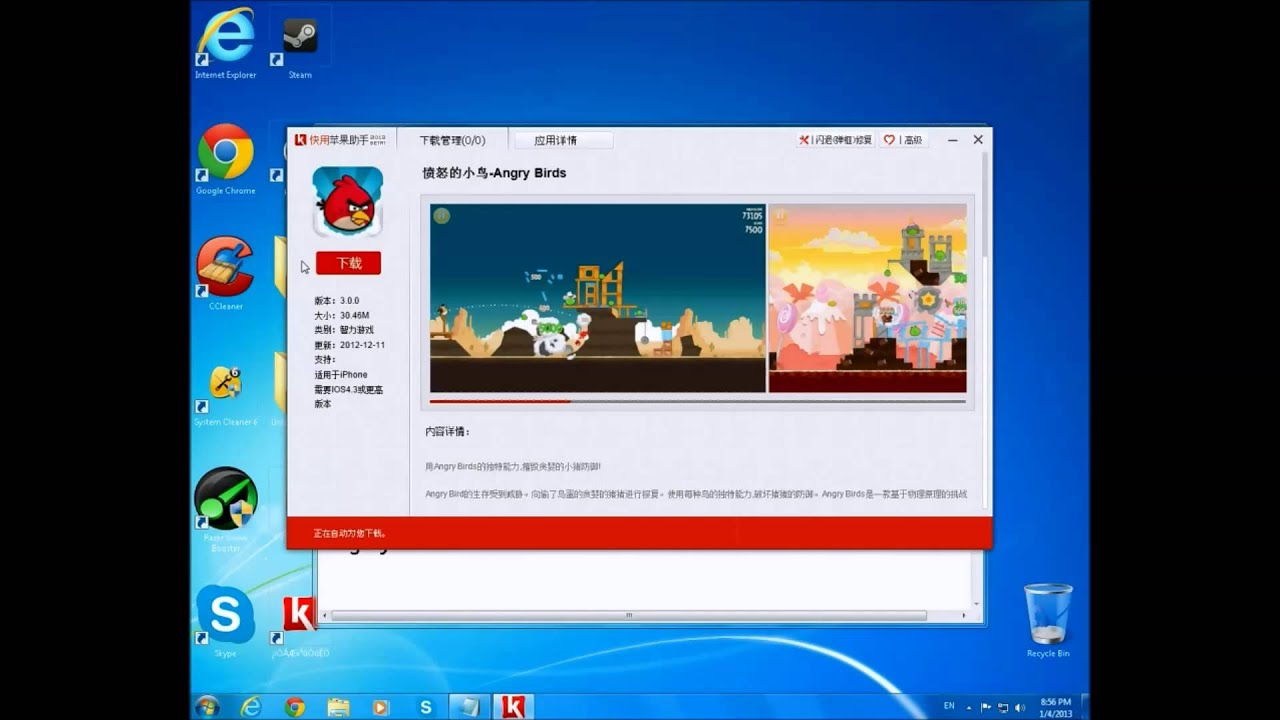
Task: Click the heart 高级 button
Action: pyautogui.click(x=903, y=140)
